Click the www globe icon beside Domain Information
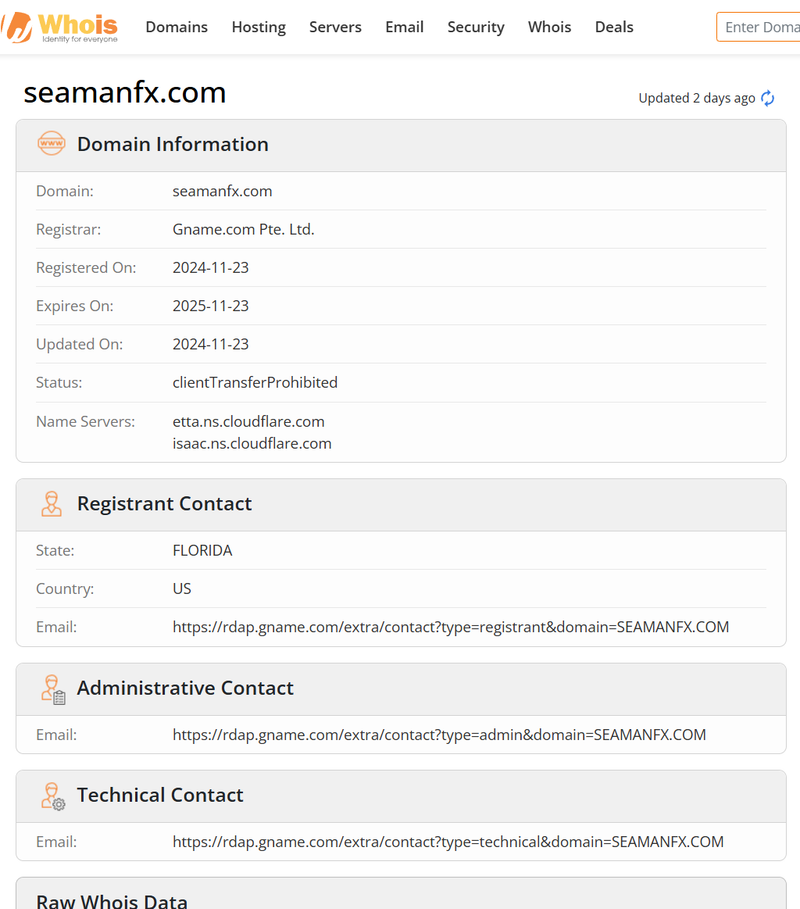Image resolution: width=800 pixels, height=909 pixels. click(x=52, y=143)
